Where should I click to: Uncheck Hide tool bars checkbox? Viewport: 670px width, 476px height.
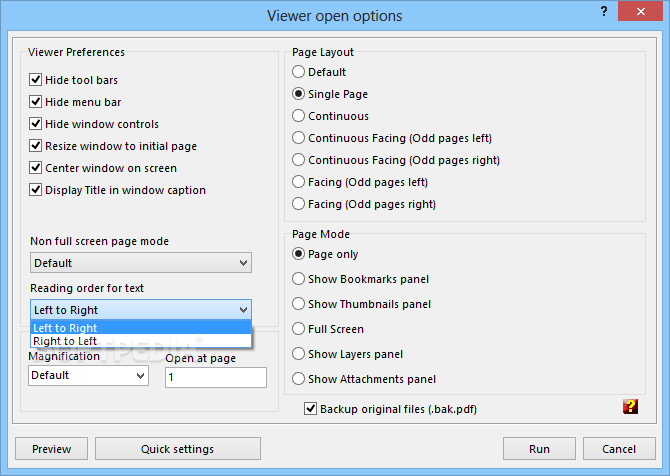click(37, 80)
